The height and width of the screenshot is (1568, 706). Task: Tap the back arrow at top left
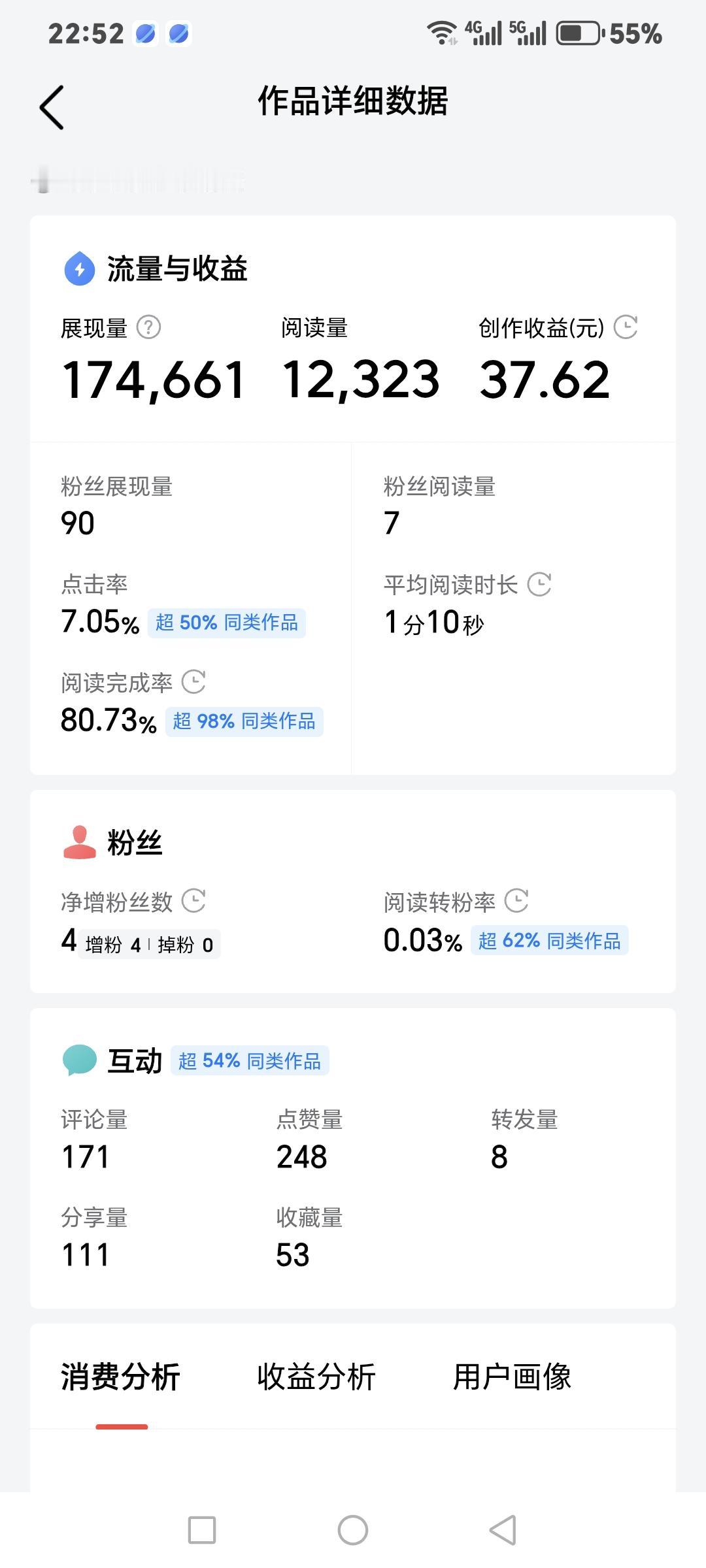pos(52,108)
